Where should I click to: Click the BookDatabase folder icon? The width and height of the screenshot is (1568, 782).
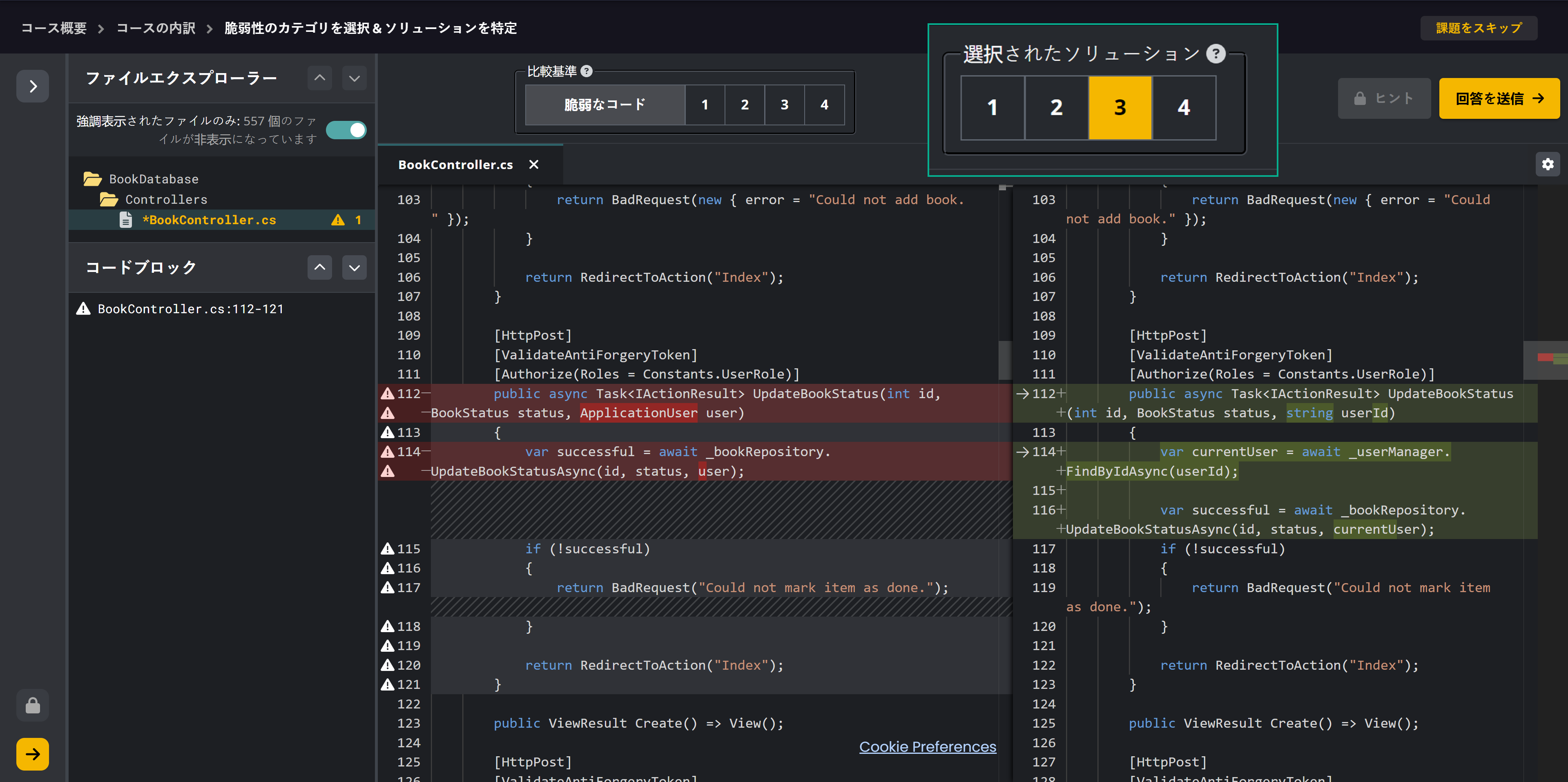[x=93, y=179]
